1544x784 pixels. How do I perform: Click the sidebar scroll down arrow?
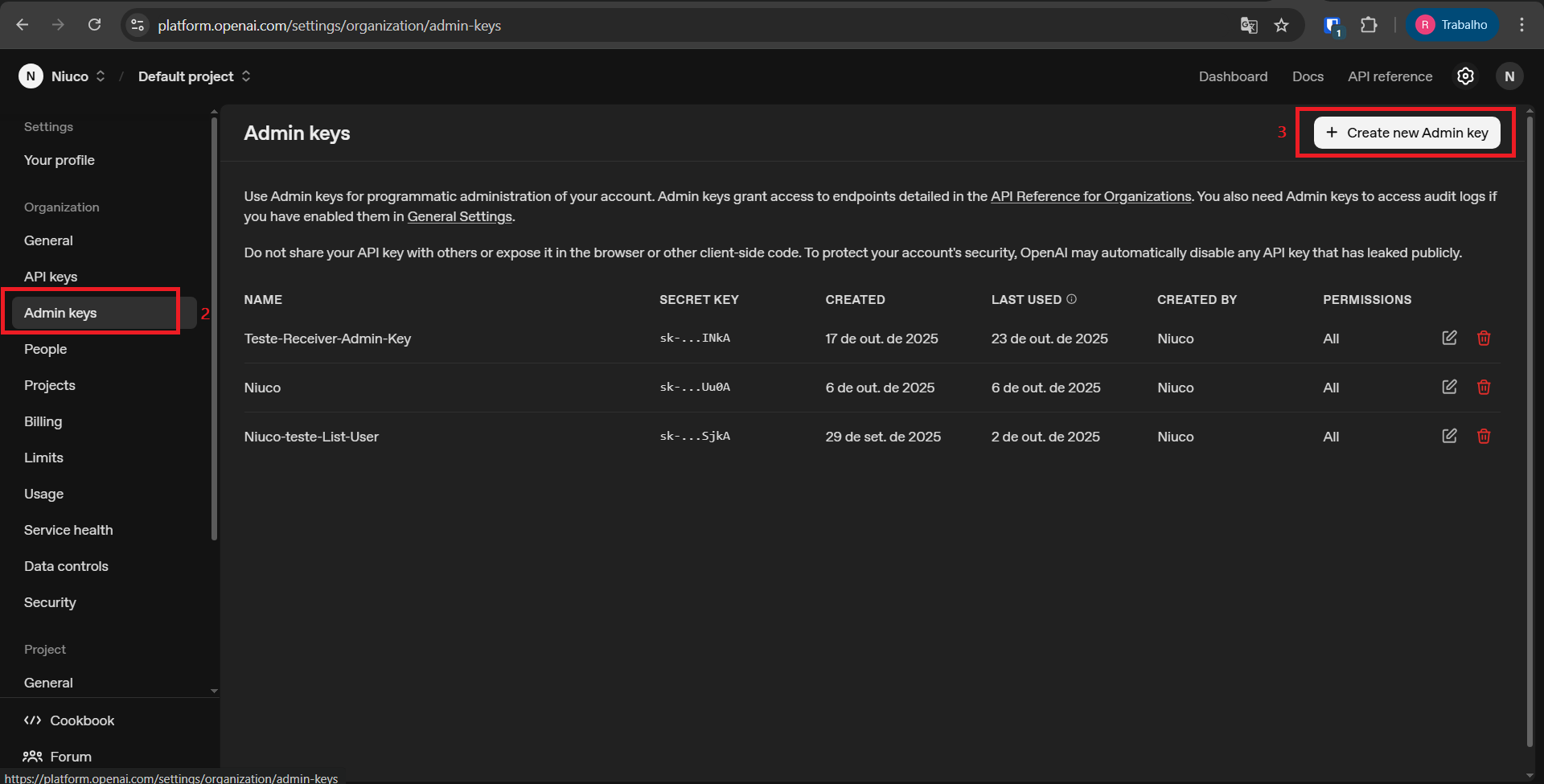coord(214,691)
